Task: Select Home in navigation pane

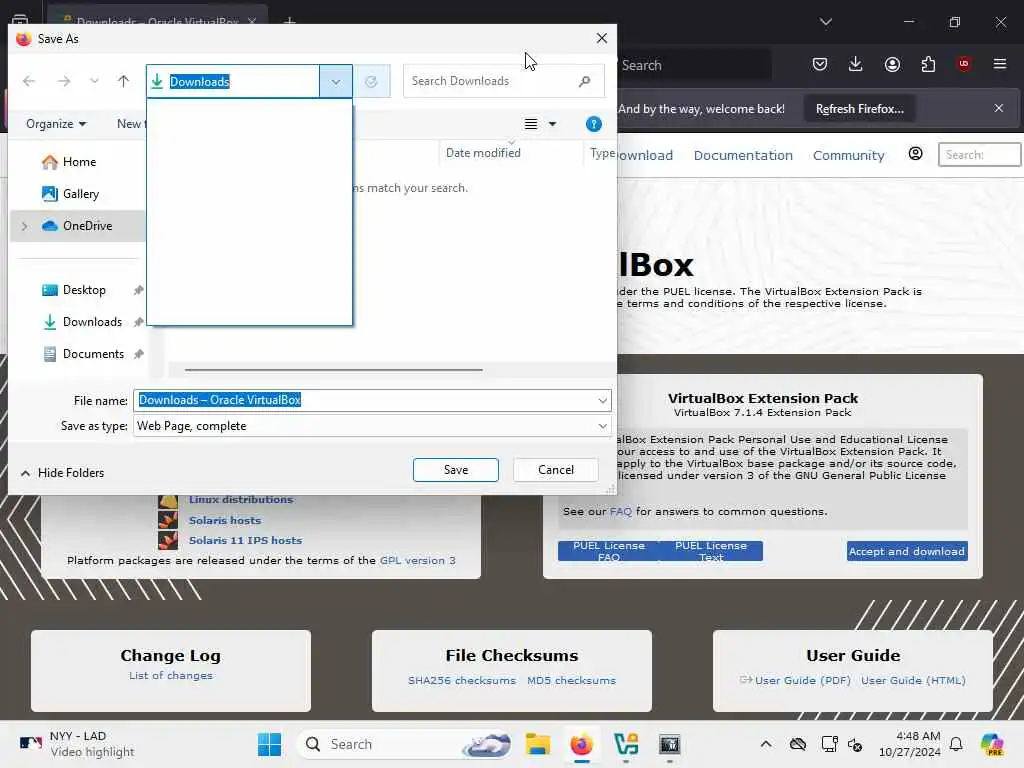Action: (x=78, y=162)
